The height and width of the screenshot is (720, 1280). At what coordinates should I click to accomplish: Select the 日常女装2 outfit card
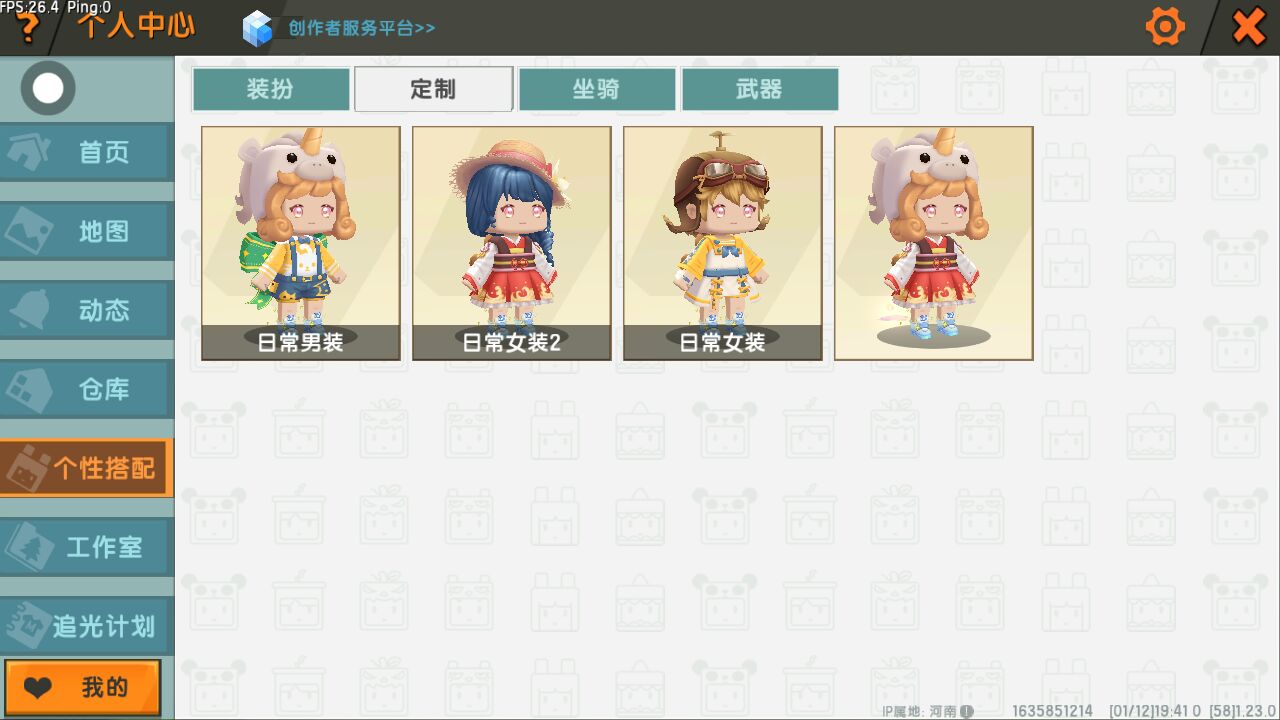coord(512,243)
